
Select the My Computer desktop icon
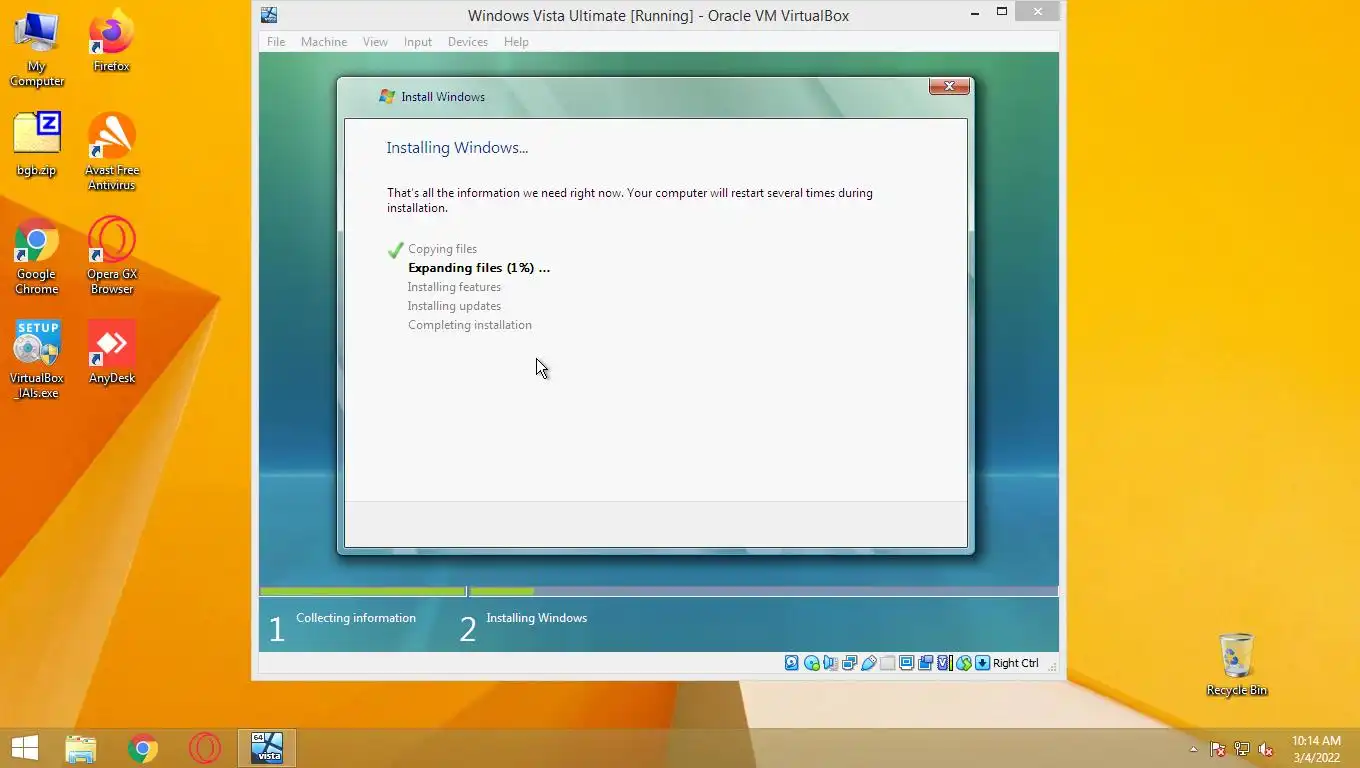(37, 49)
